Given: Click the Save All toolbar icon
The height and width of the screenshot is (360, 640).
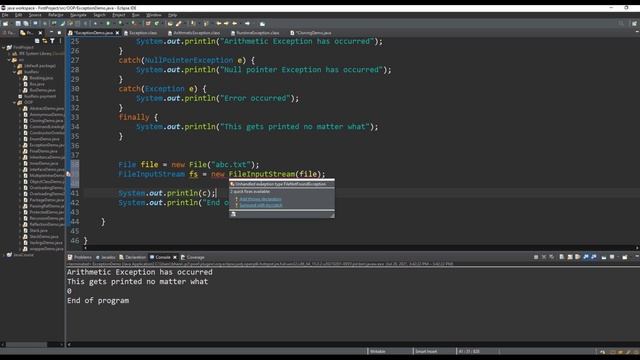Looking at the screenshot, I should tap(26, 24).
